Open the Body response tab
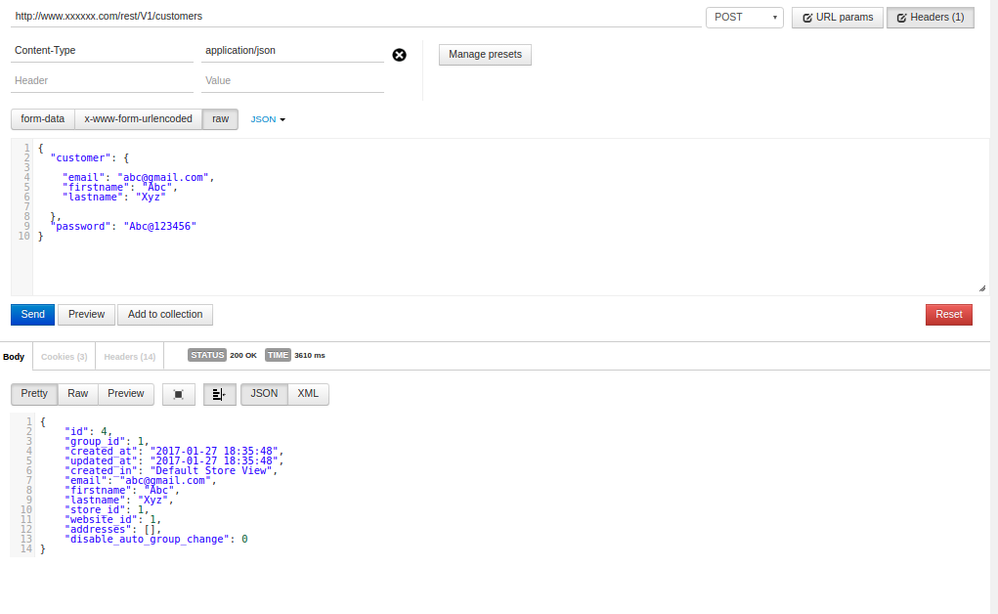 tap(14, 356)
